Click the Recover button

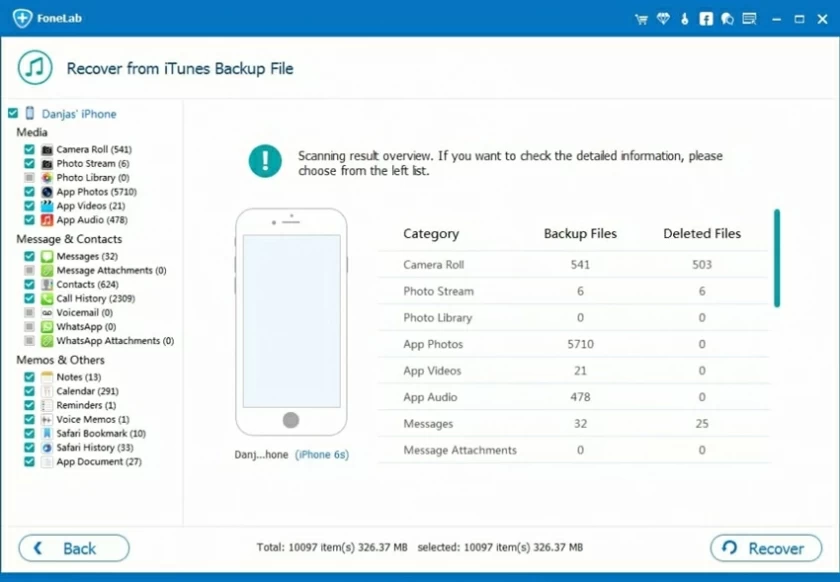(x=765, y=548)
